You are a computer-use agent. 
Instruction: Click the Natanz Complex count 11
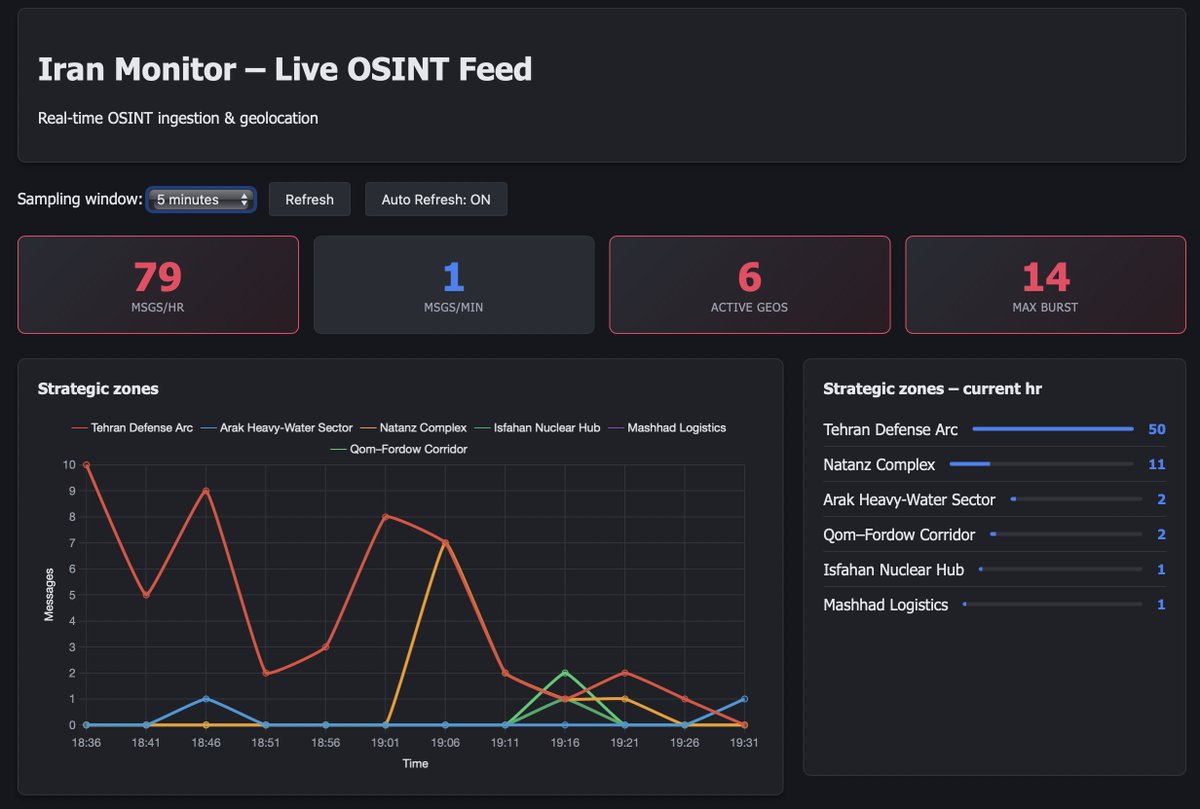pos(1158,464)
